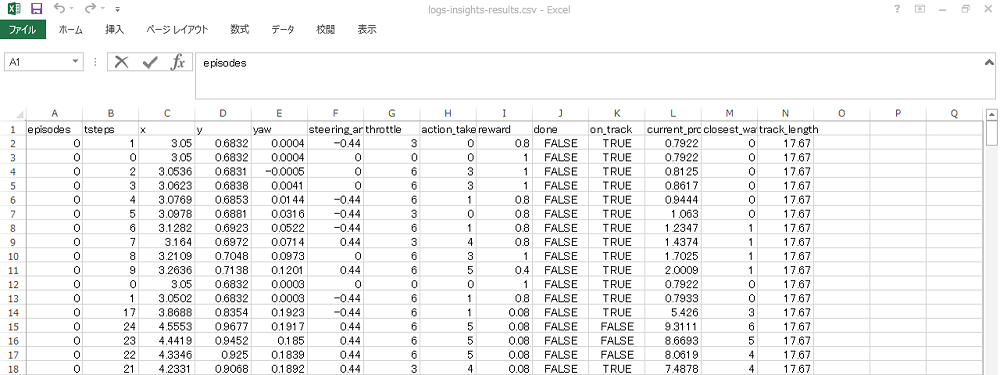Select row 1 header

[x=13, y=129]
